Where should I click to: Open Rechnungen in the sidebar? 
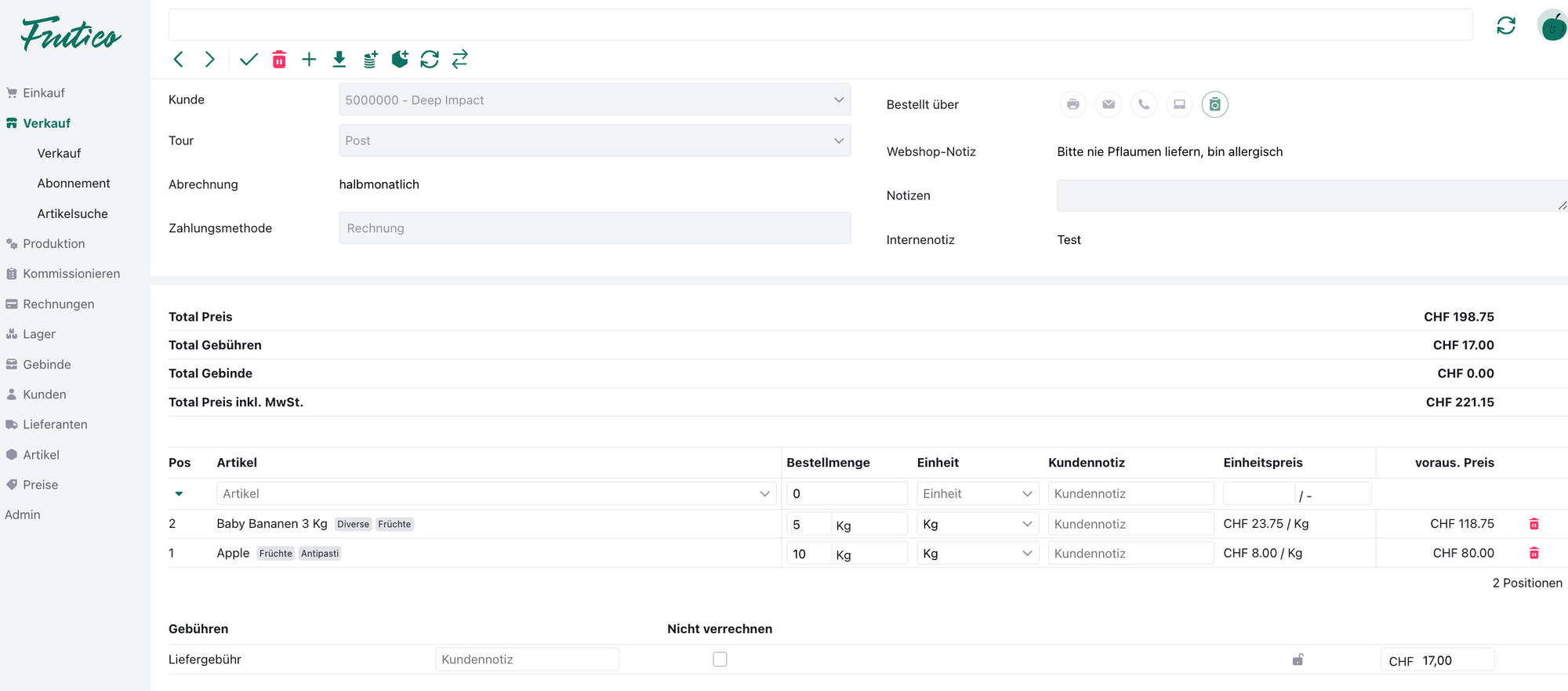point(58,304)
